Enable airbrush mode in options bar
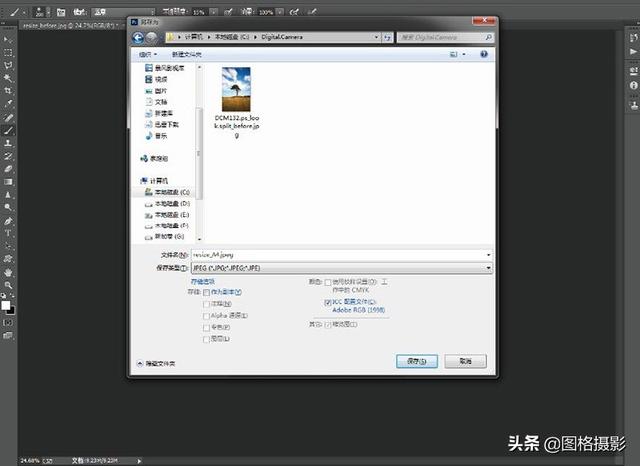 294,12
